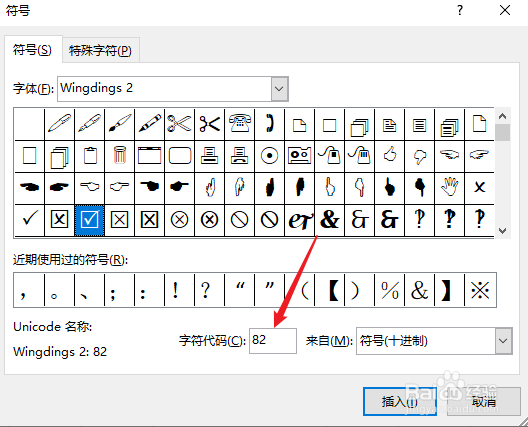528x427 pixels.
Task: Insert recent semicolon symbol
Action: click(120, 290)
